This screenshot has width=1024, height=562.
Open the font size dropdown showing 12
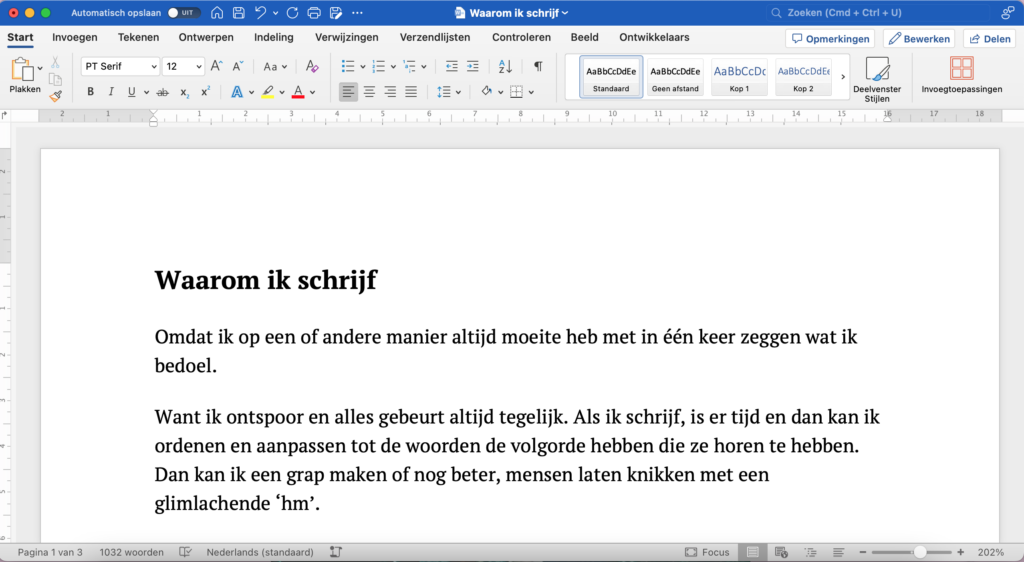(x=184, y=66)
